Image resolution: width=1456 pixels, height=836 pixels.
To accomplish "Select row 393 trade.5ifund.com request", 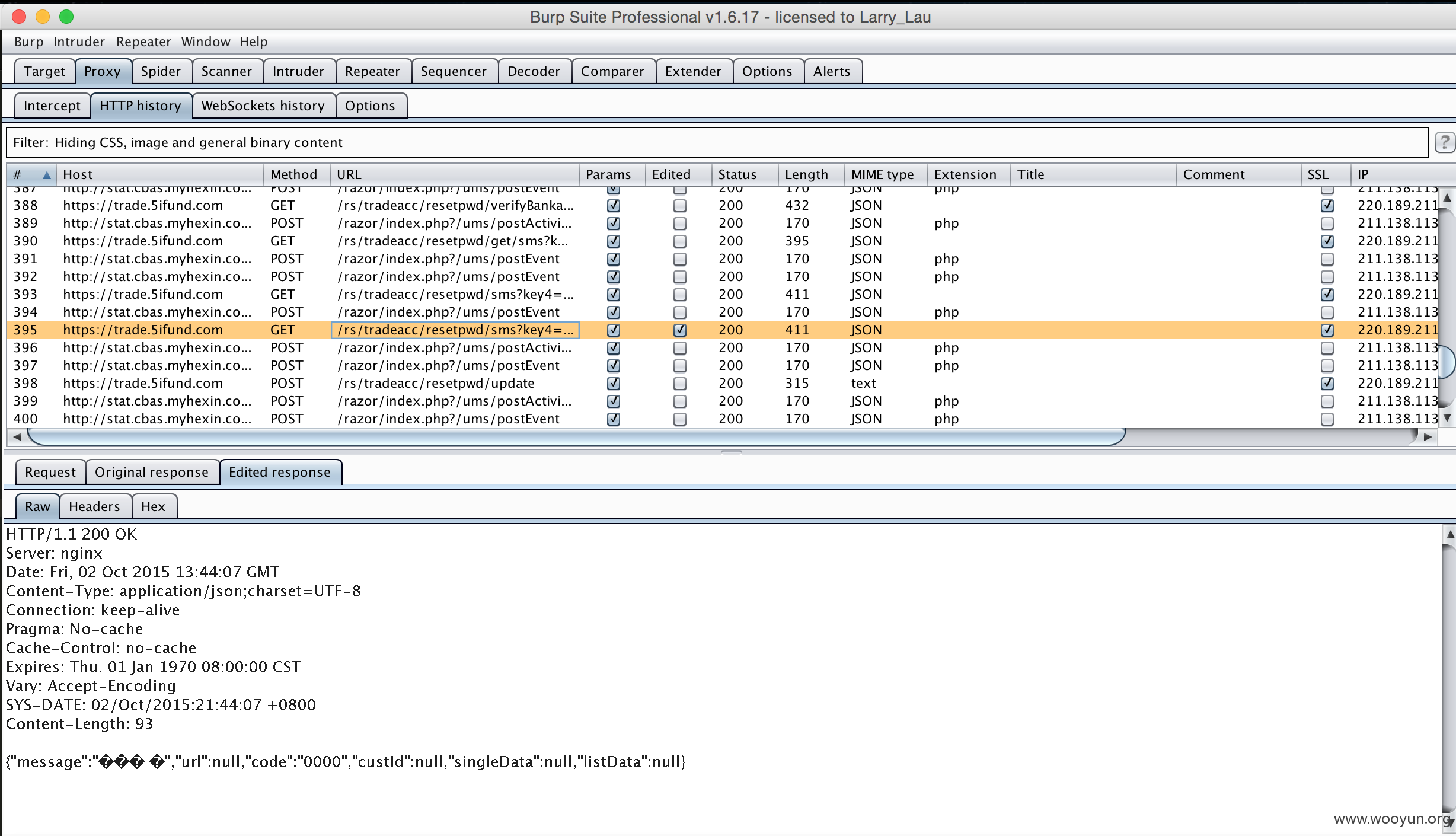I will (723, 295).
